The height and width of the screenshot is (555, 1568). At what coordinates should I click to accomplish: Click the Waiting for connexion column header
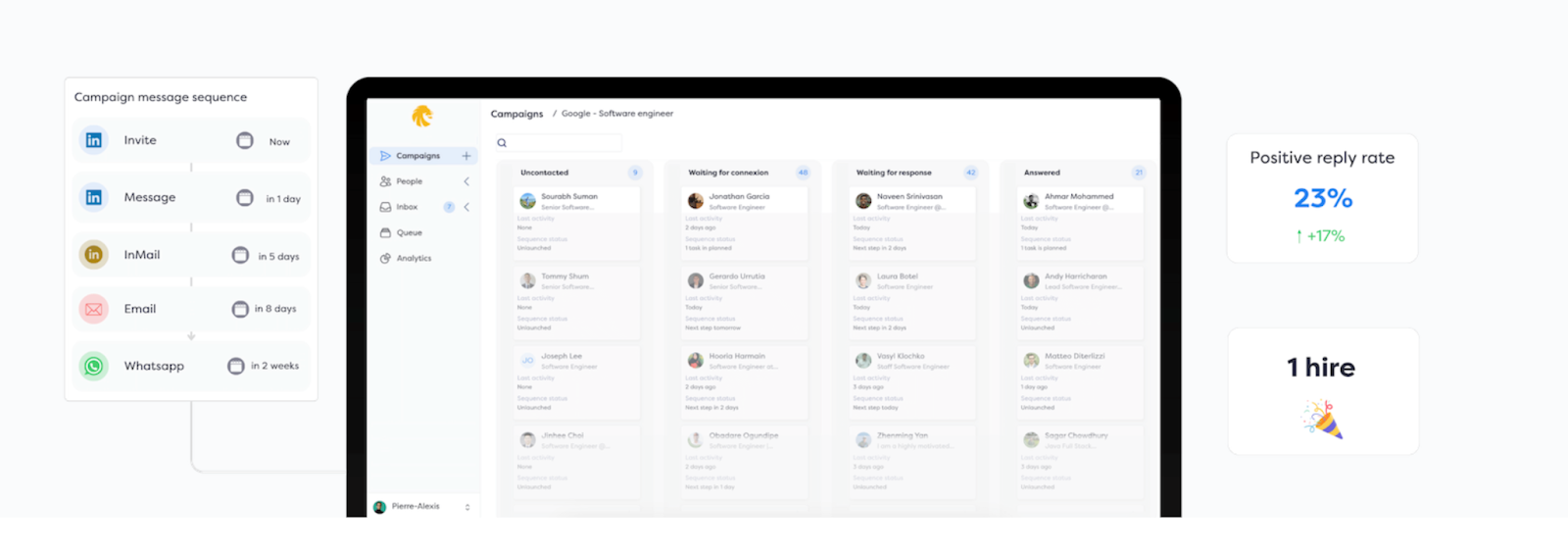tap(728, 173)
